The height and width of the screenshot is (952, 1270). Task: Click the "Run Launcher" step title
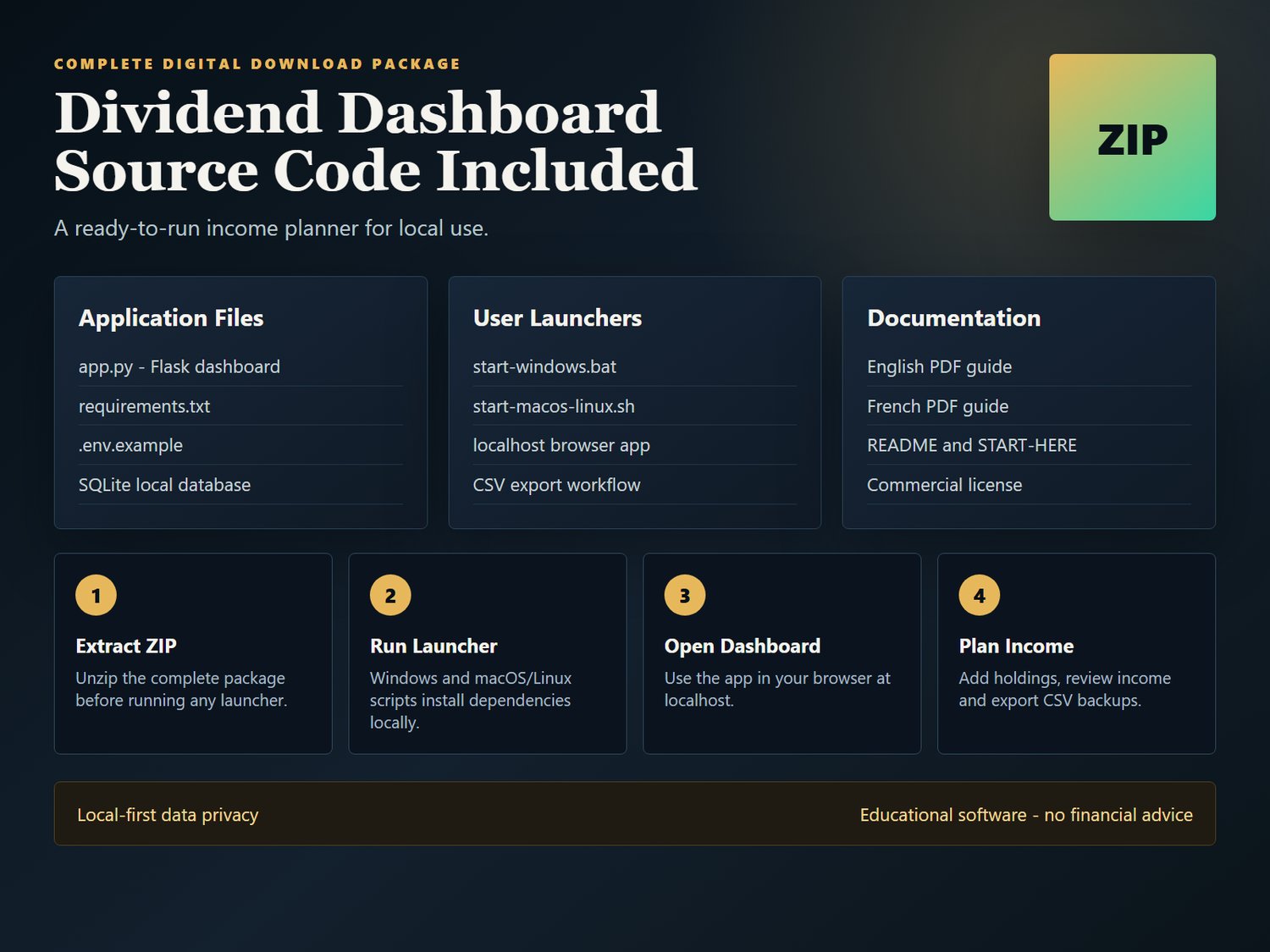click(433, 647)
